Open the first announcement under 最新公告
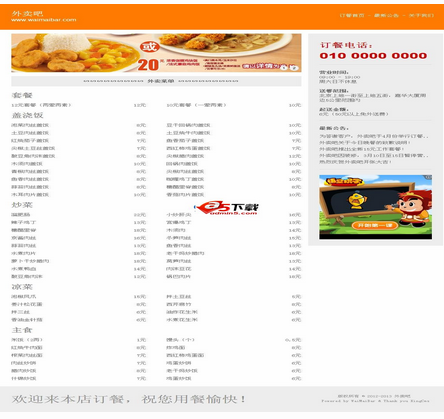Image resolution: width=444 pixels, height=419 pixels. 374,136
